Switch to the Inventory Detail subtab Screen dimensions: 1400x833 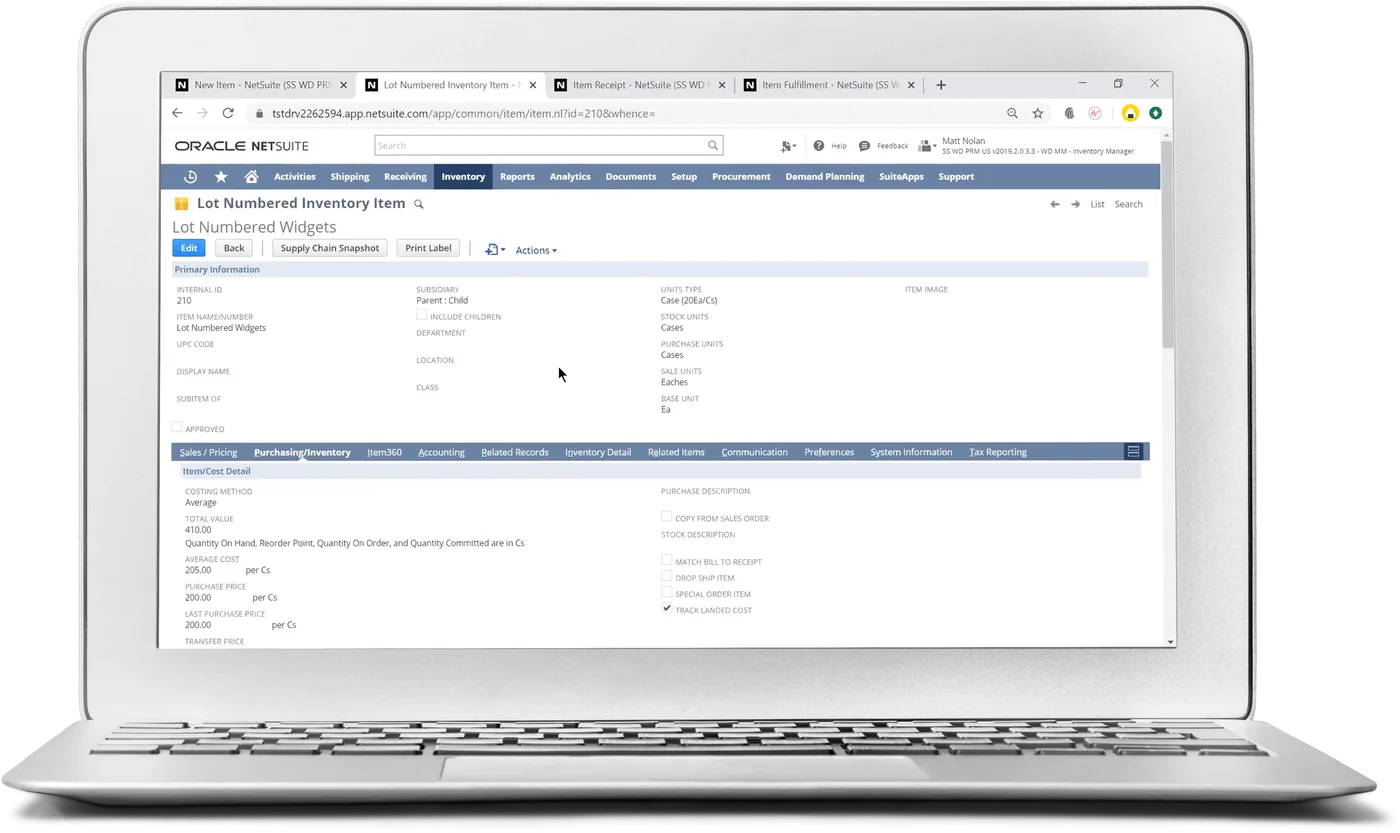[x=598, y=452]
